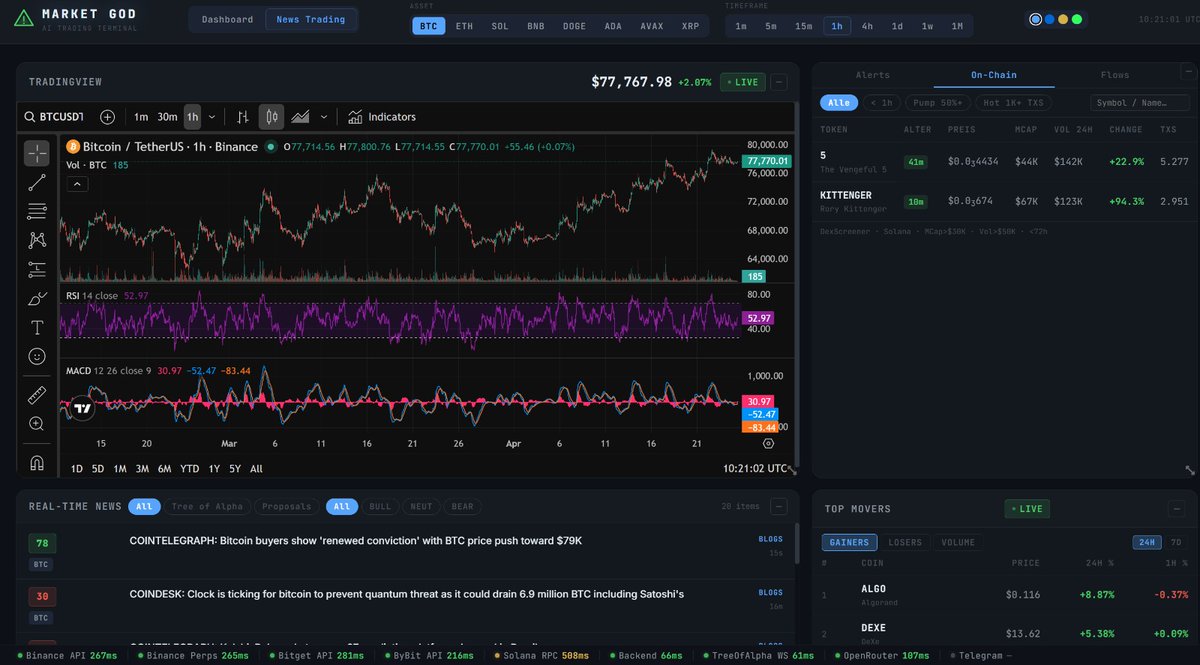
Task: Select the green theme color dot
Action: pos(1077,19)
